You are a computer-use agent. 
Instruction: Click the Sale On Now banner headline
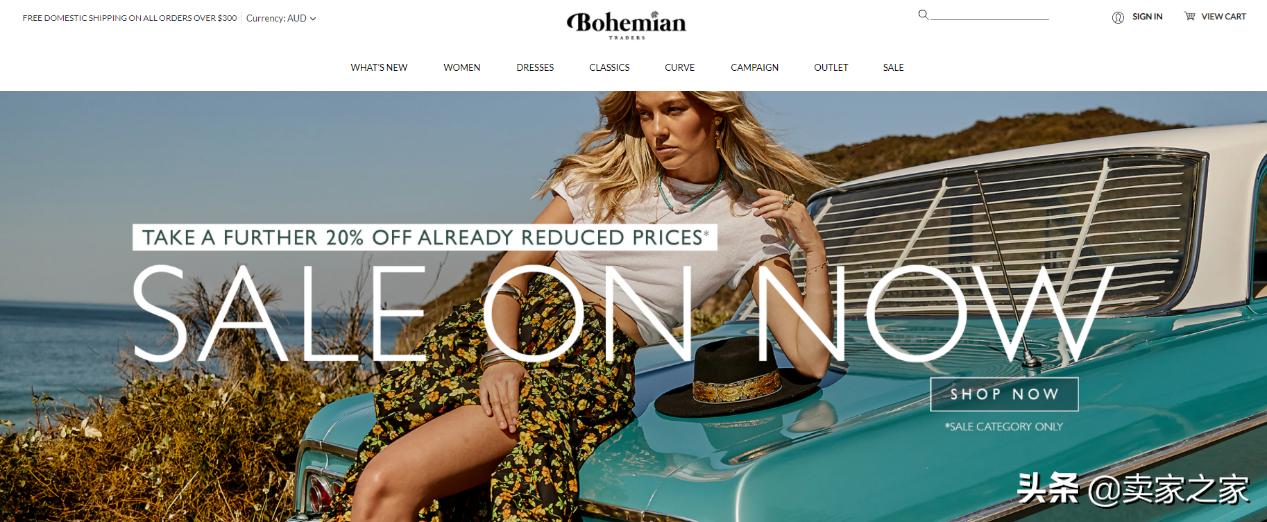coord(624,312)
